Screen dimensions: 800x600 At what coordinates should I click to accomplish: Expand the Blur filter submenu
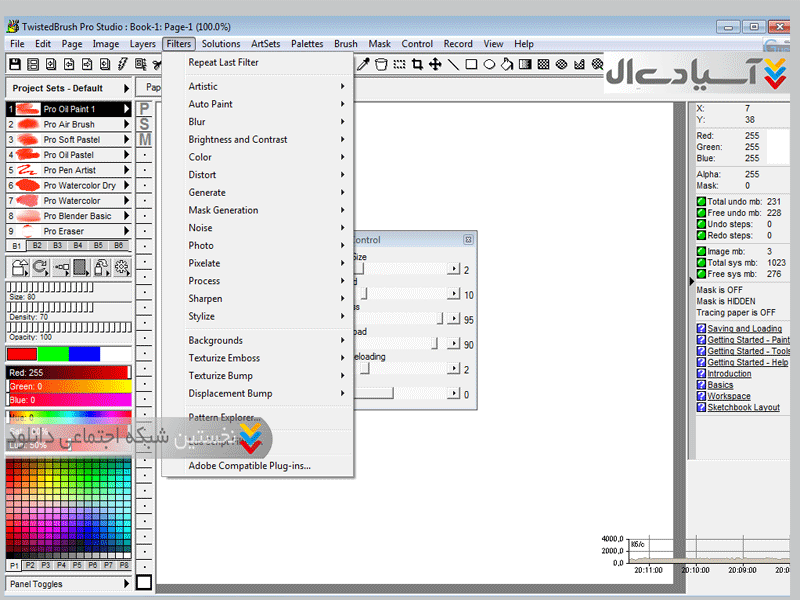pyautogui.click(x=266, y=122)
